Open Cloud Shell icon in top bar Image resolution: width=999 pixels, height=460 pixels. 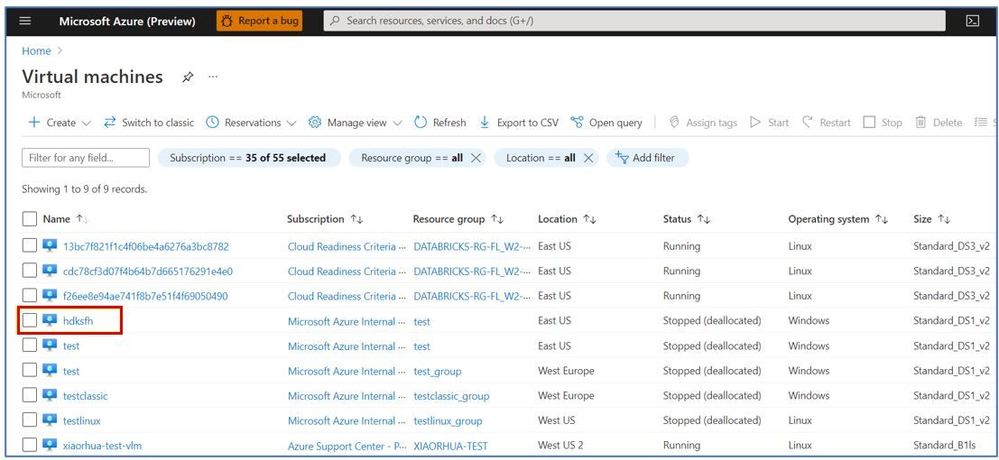pyautogui.click(x=972, y=21)
